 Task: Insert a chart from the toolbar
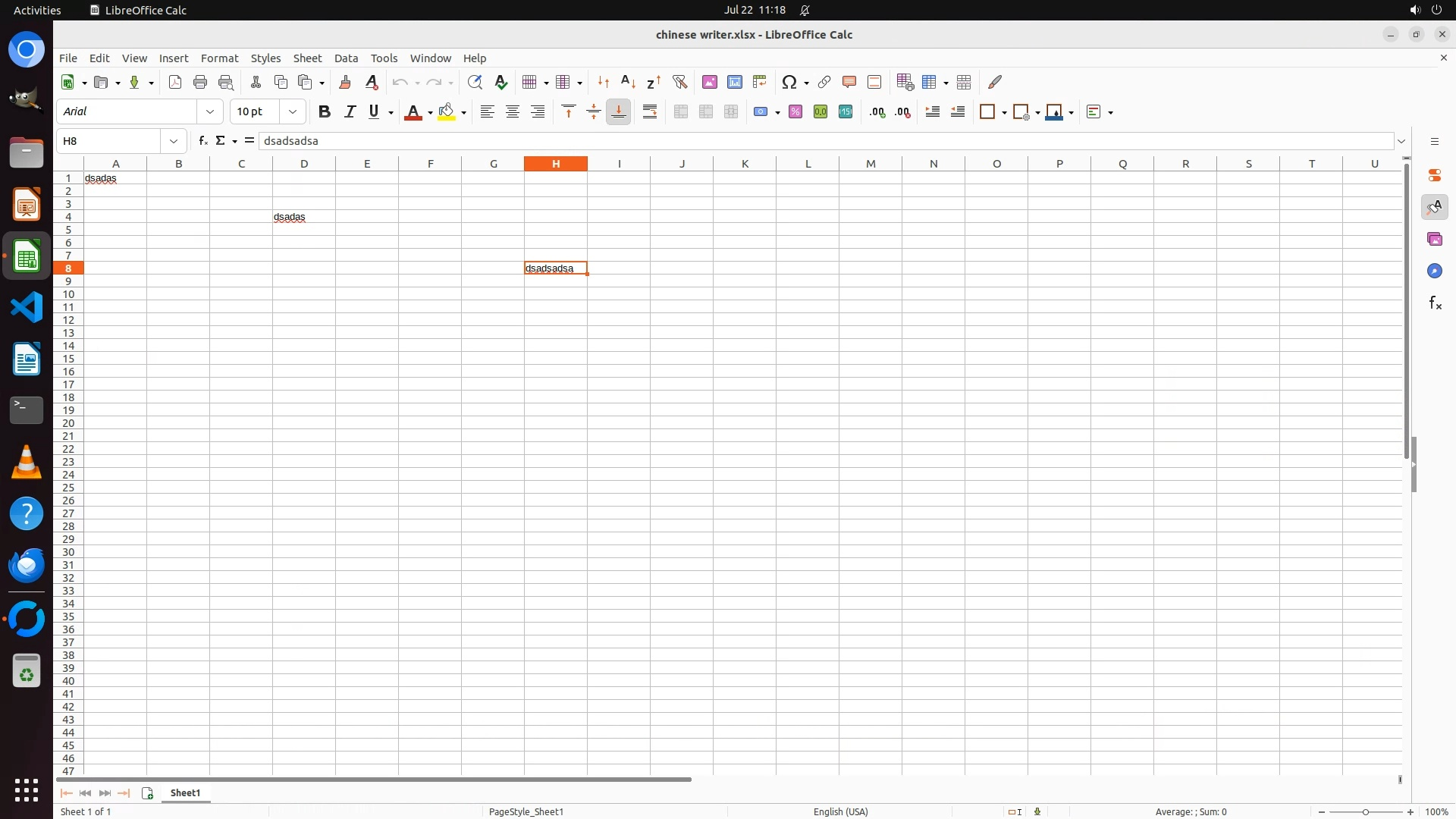click(x=734, y=82)
